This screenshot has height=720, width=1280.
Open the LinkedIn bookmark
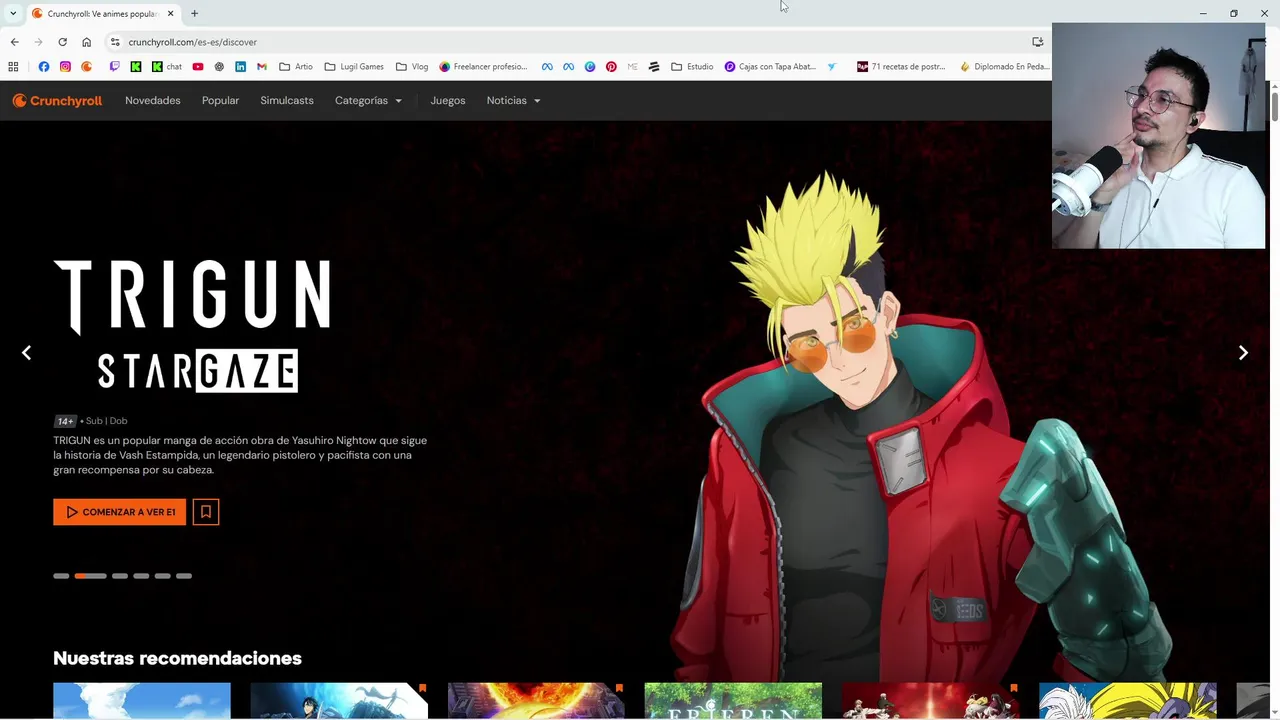tap(241, 67)
